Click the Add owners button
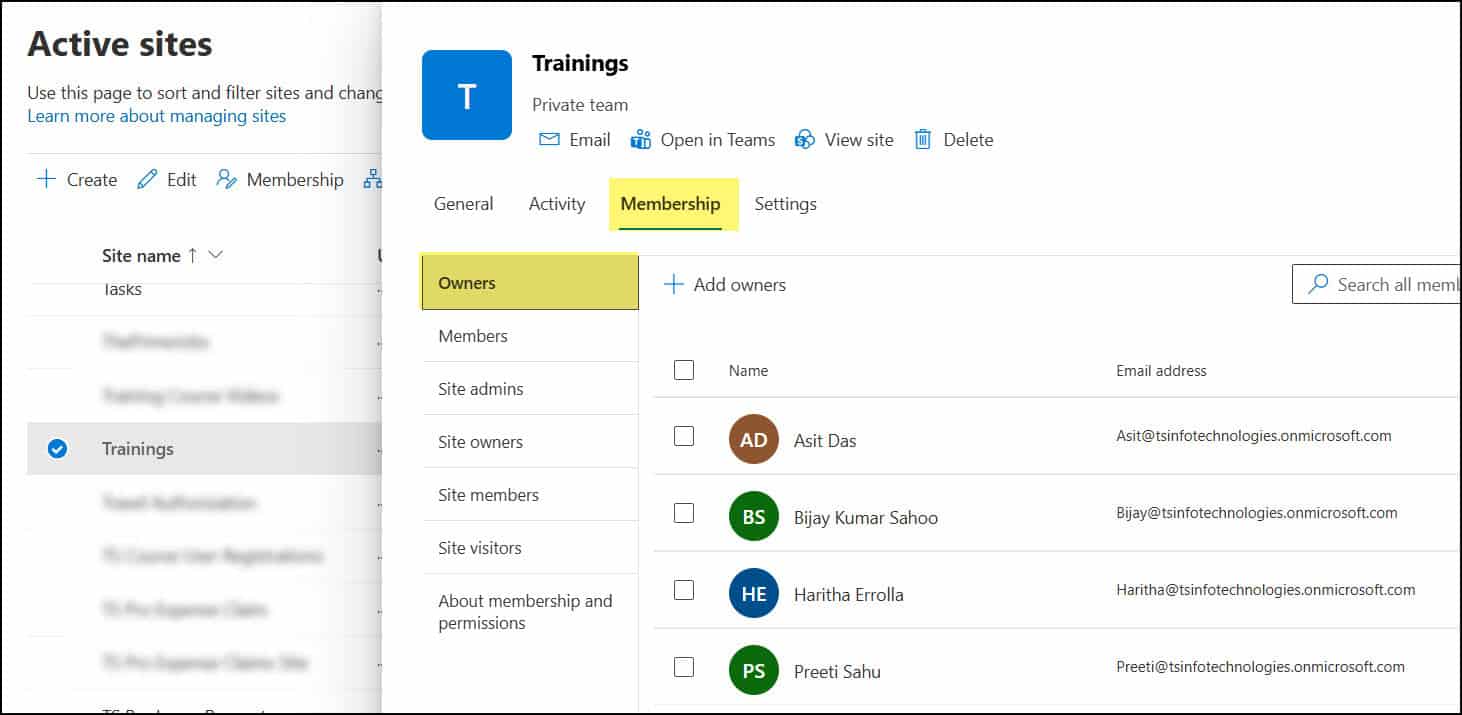This screenshot has height=715, width=1462. coord(724,284)
